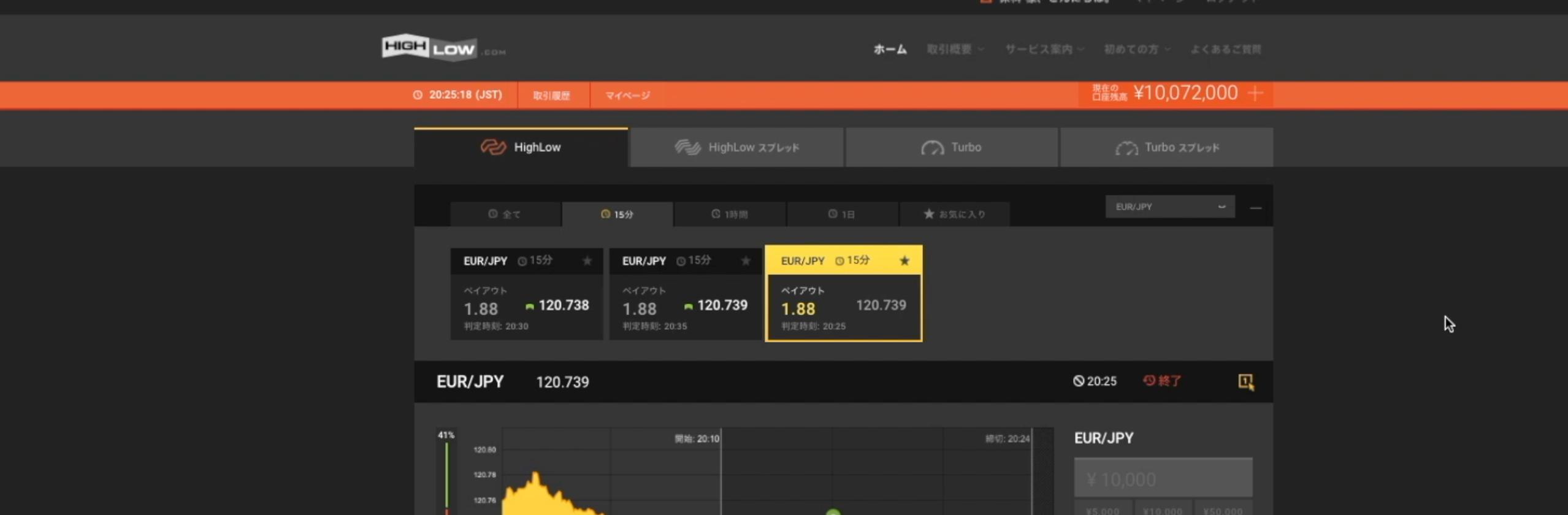Screen dimensions: 1568x515
Task: Expand the 初めての方 menu
Action: (x=1138, y=49)
